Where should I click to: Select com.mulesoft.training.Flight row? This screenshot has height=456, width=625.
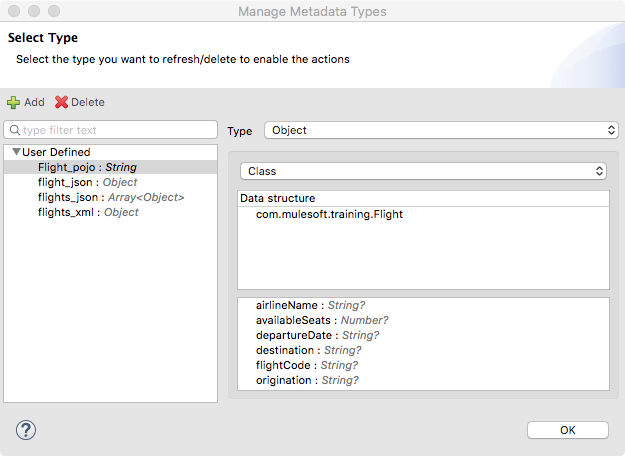pos(423,214)
